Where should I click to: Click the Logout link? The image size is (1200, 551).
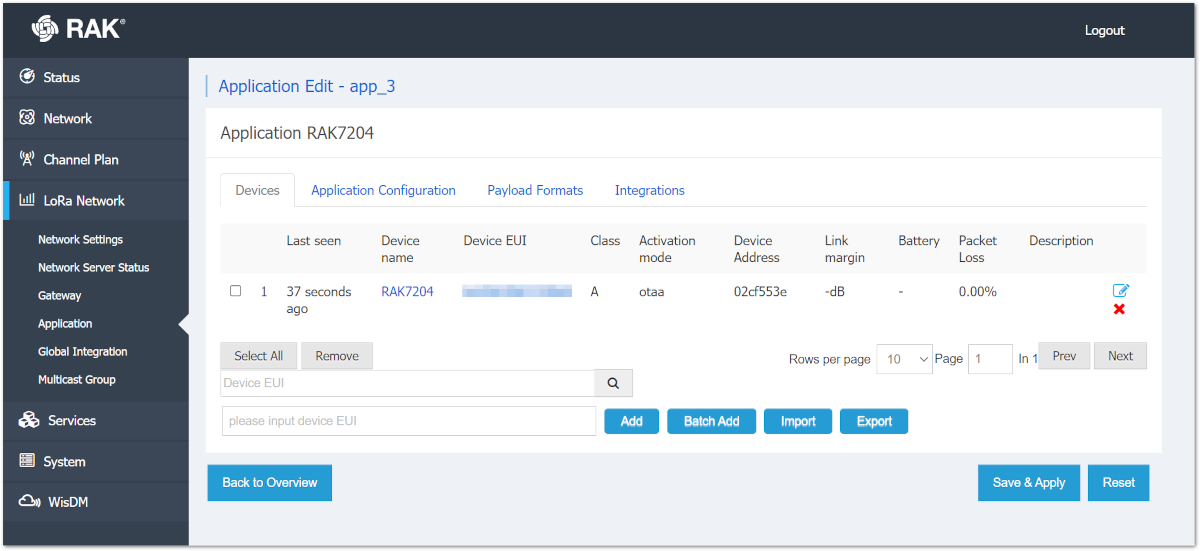pos(1105,30)
